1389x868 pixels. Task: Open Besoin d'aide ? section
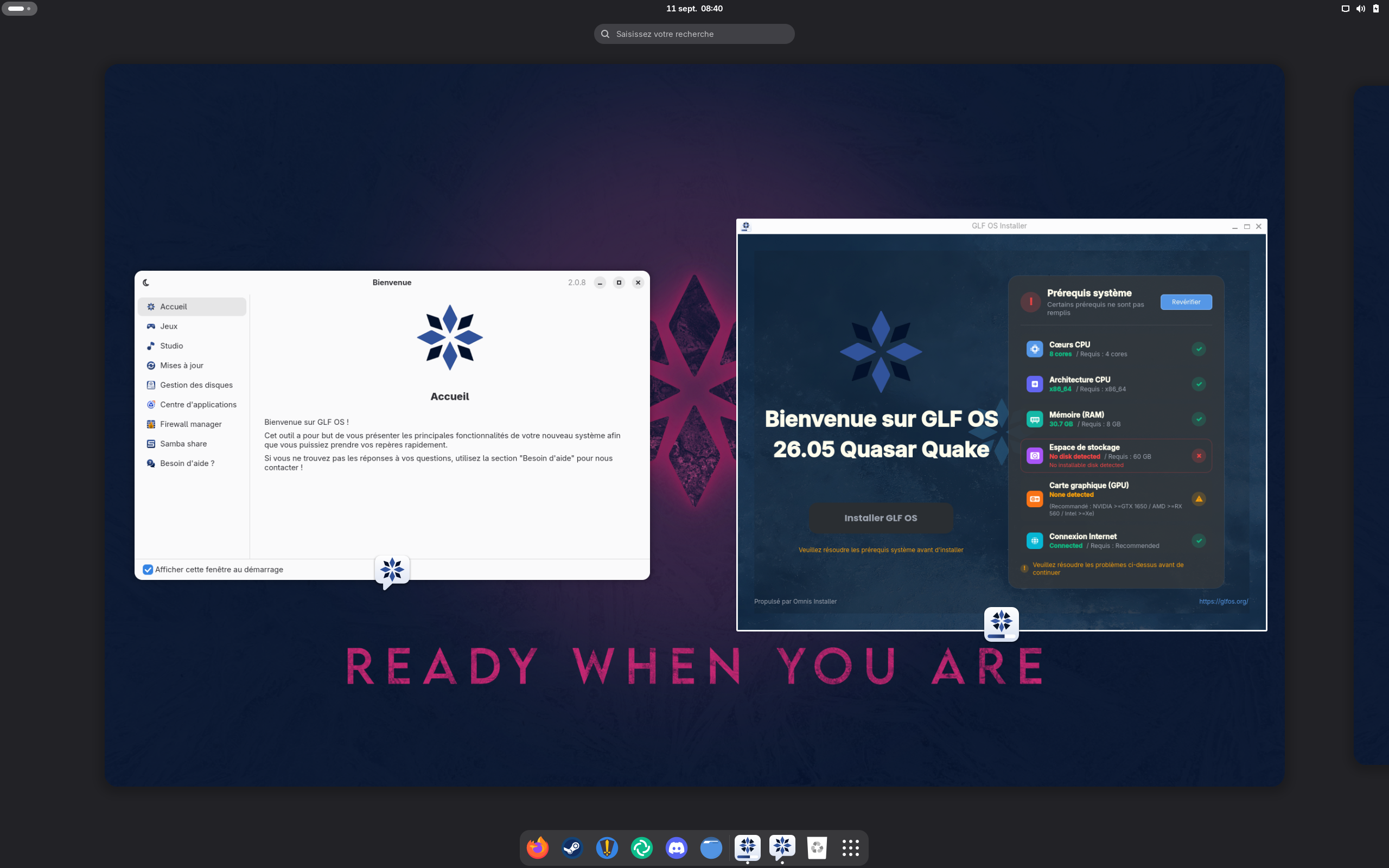pyautogui.click(x=192, y=463)
